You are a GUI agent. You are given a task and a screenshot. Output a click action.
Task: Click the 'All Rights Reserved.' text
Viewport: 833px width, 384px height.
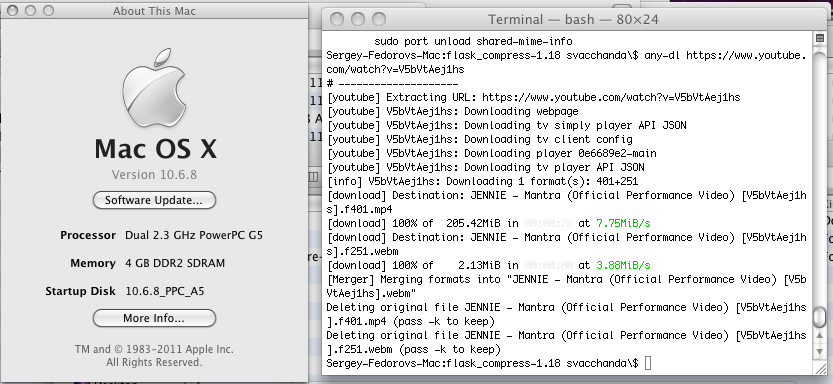(x=154, y=362)
